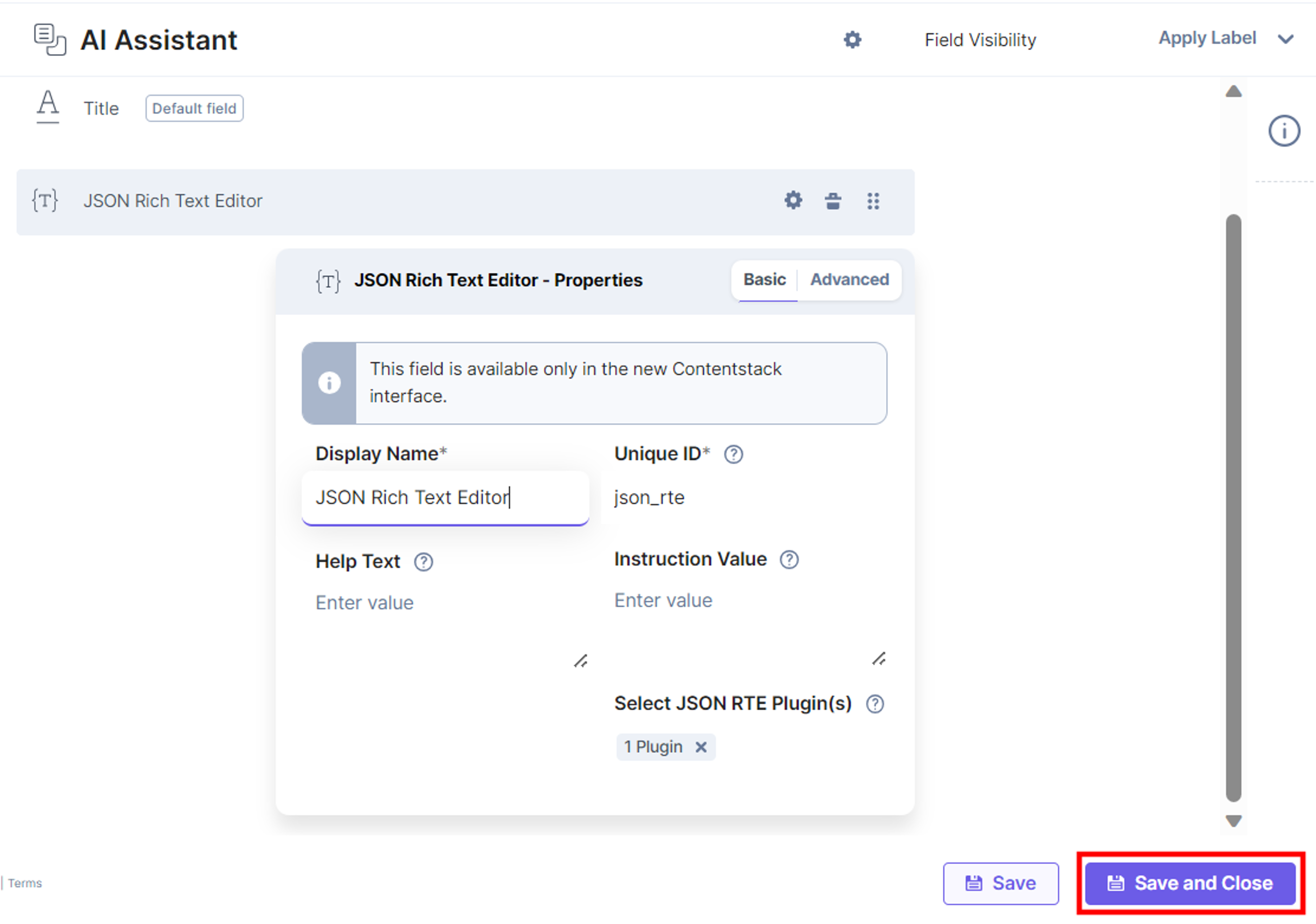This screenshot has height=924, width=1316.
Task: Open the info panel icon on right
Action: [x=1284, y=131]
